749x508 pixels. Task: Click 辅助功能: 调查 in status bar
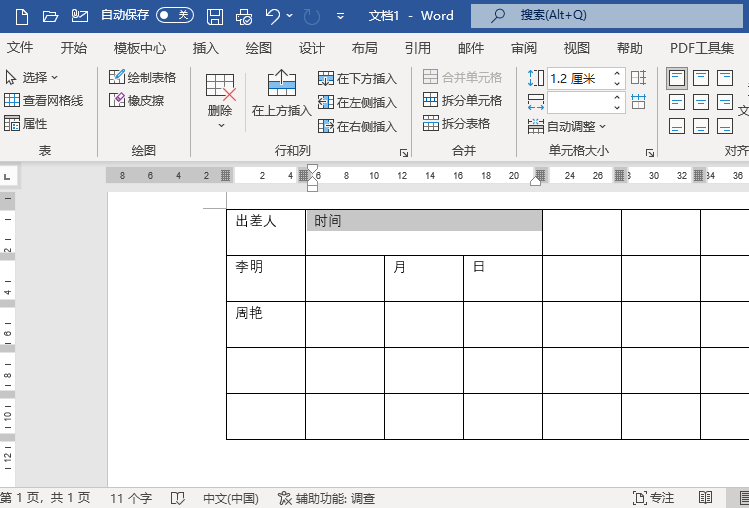[x=327, y=498]
